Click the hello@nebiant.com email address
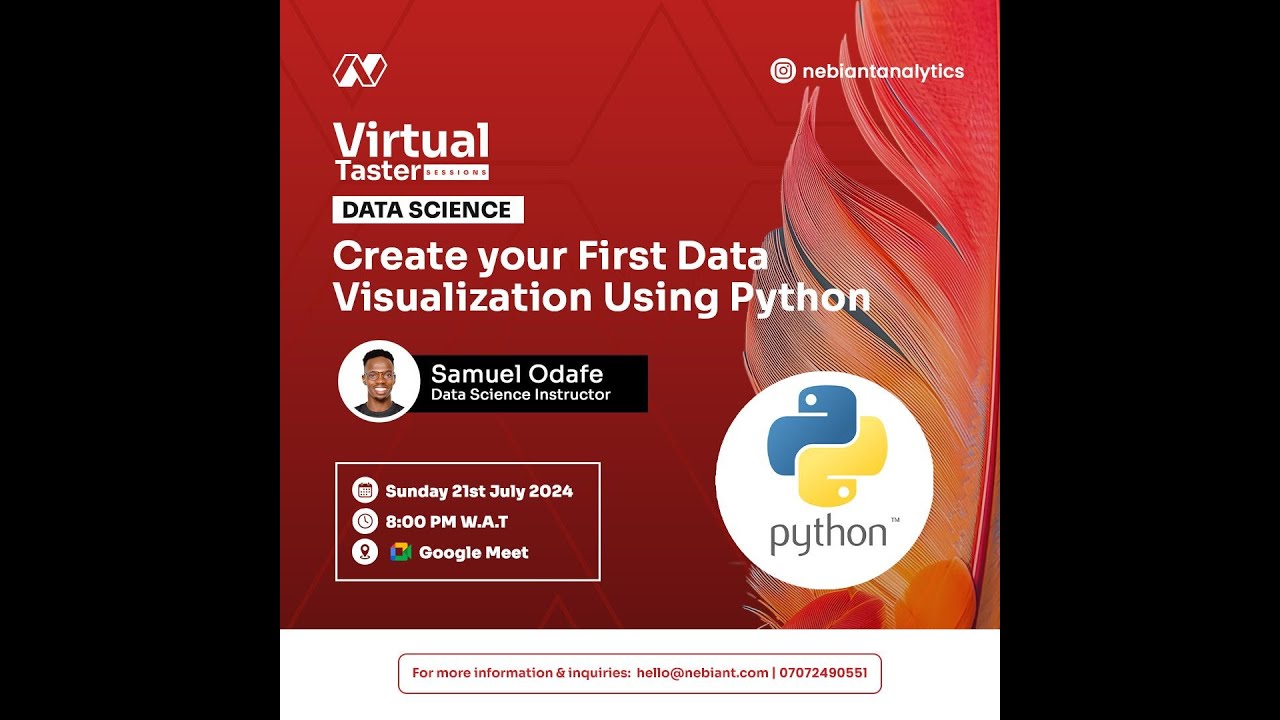Viewport: 1280px width, 720px height. tap(703, 673)
